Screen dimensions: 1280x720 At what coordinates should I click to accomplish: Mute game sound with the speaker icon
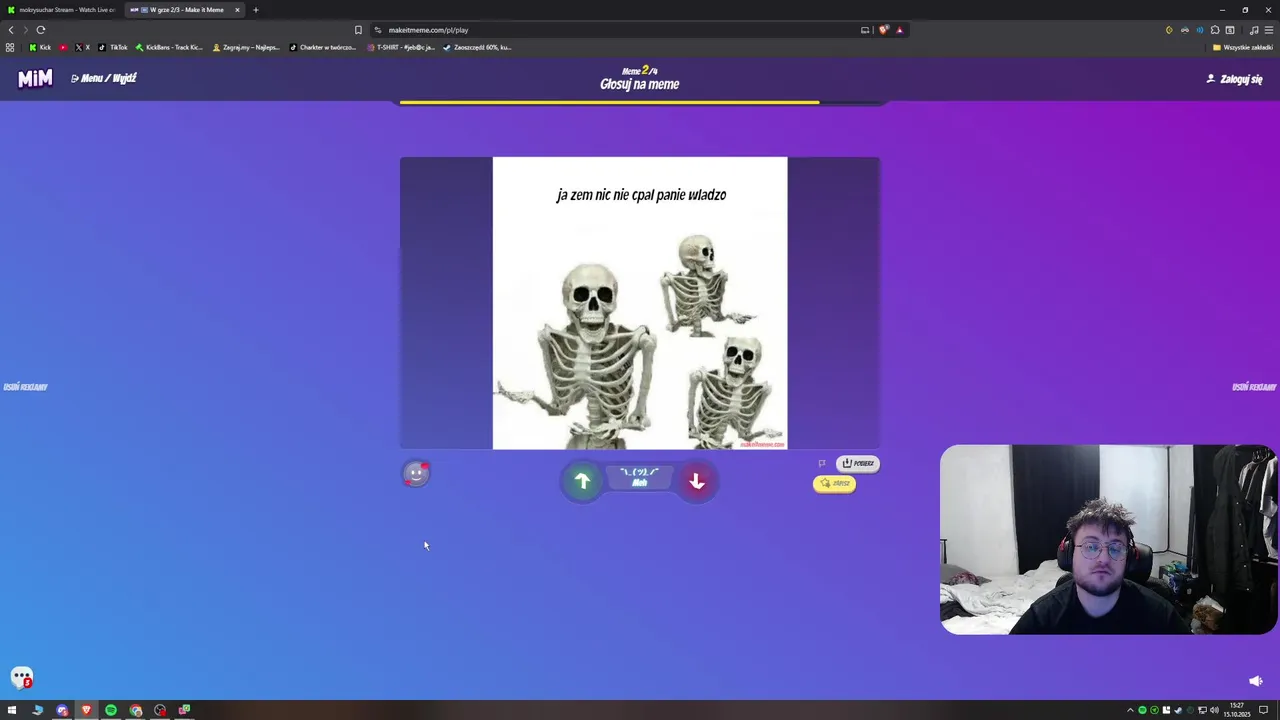[x=1256, y=681]
